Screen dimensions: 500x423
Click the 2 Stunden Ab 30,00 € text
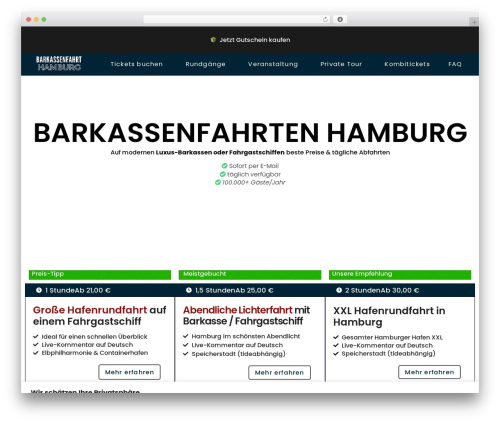[382, 290]
